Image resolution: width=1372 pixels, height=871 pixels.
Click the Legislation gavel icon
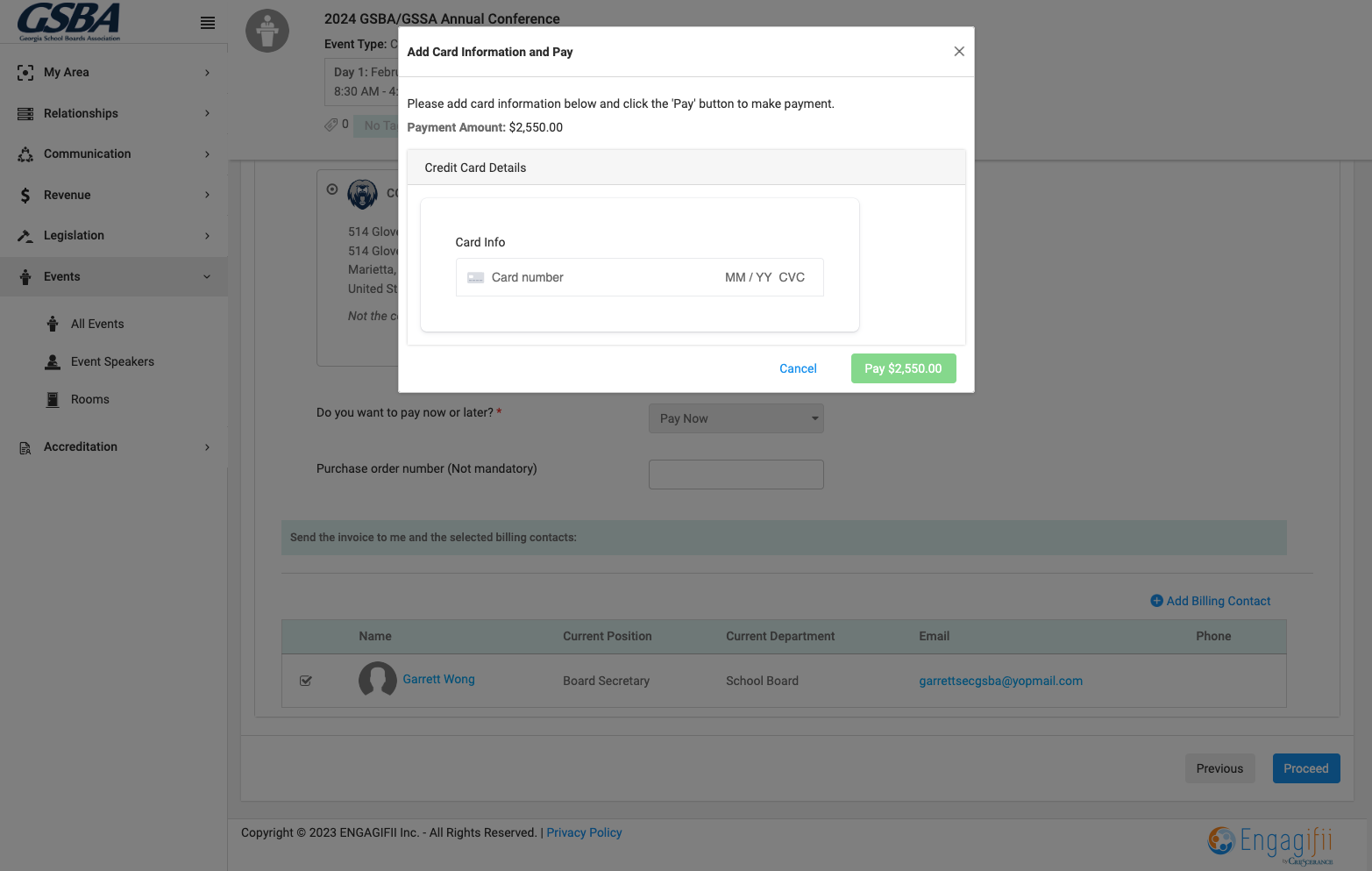point(25,236)
